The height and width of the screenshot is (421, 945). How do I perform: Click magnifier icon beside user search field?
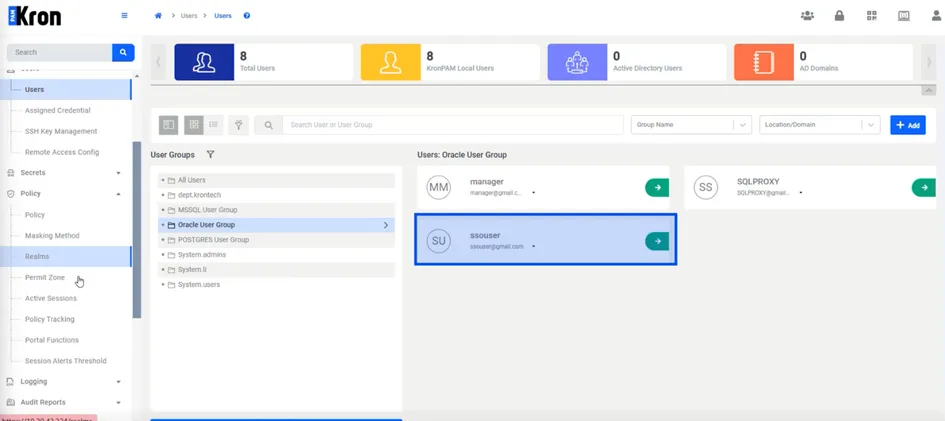[x=269, y=125]
